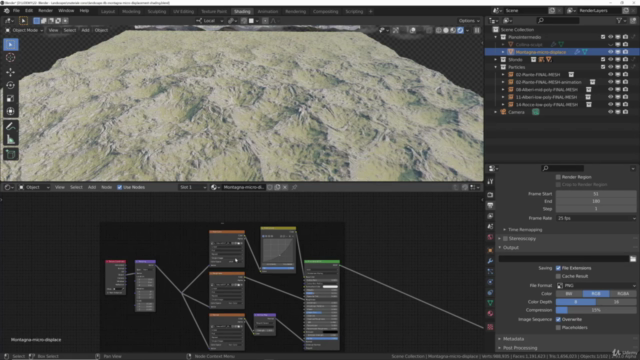The height and width of the screenshot is (360, 640).
Task: Uncheck File Extensions option
Action: pyautogui.click(x=558, y=268)
